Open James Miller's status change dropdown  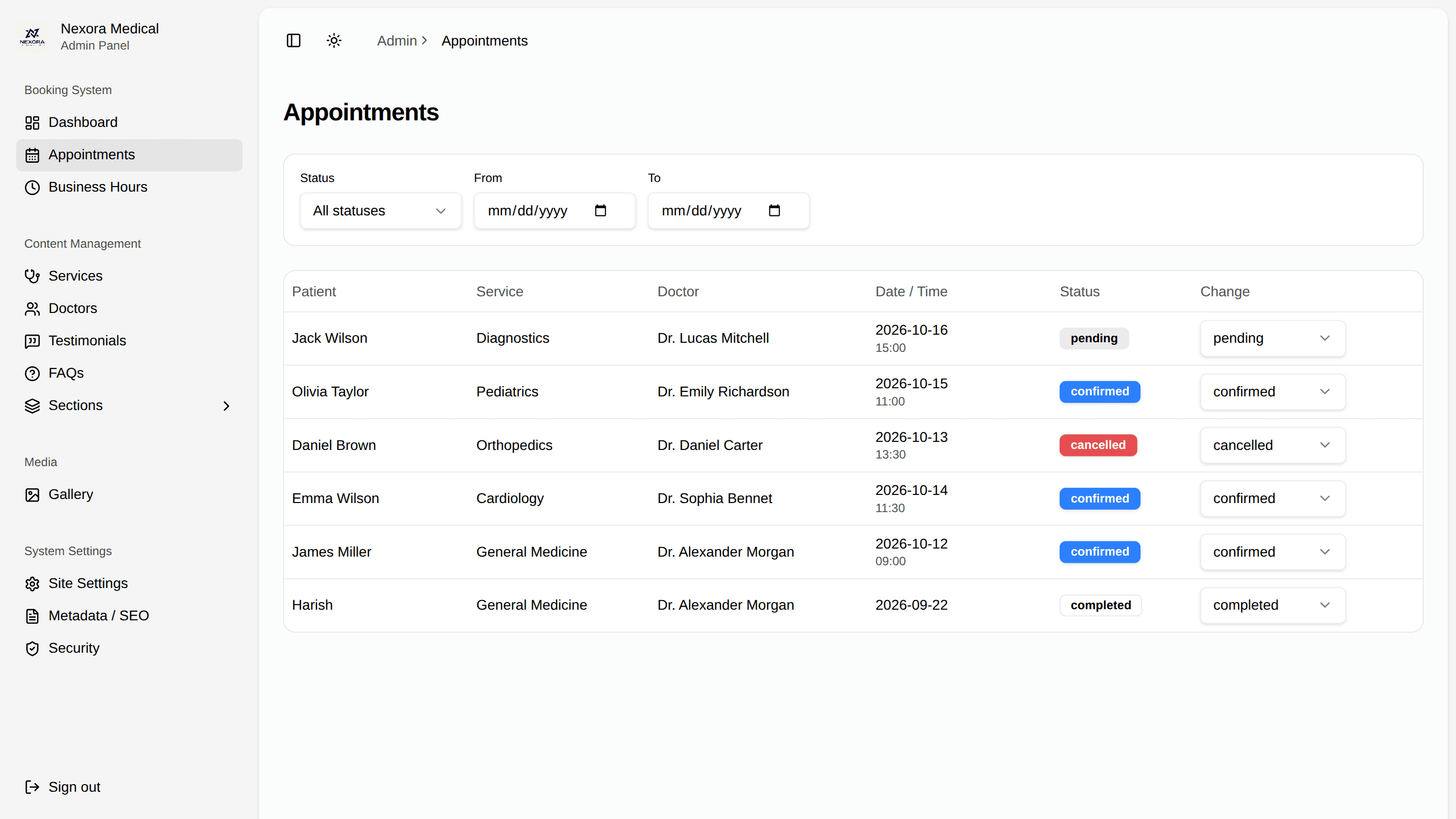click(x=1273, y=552)
